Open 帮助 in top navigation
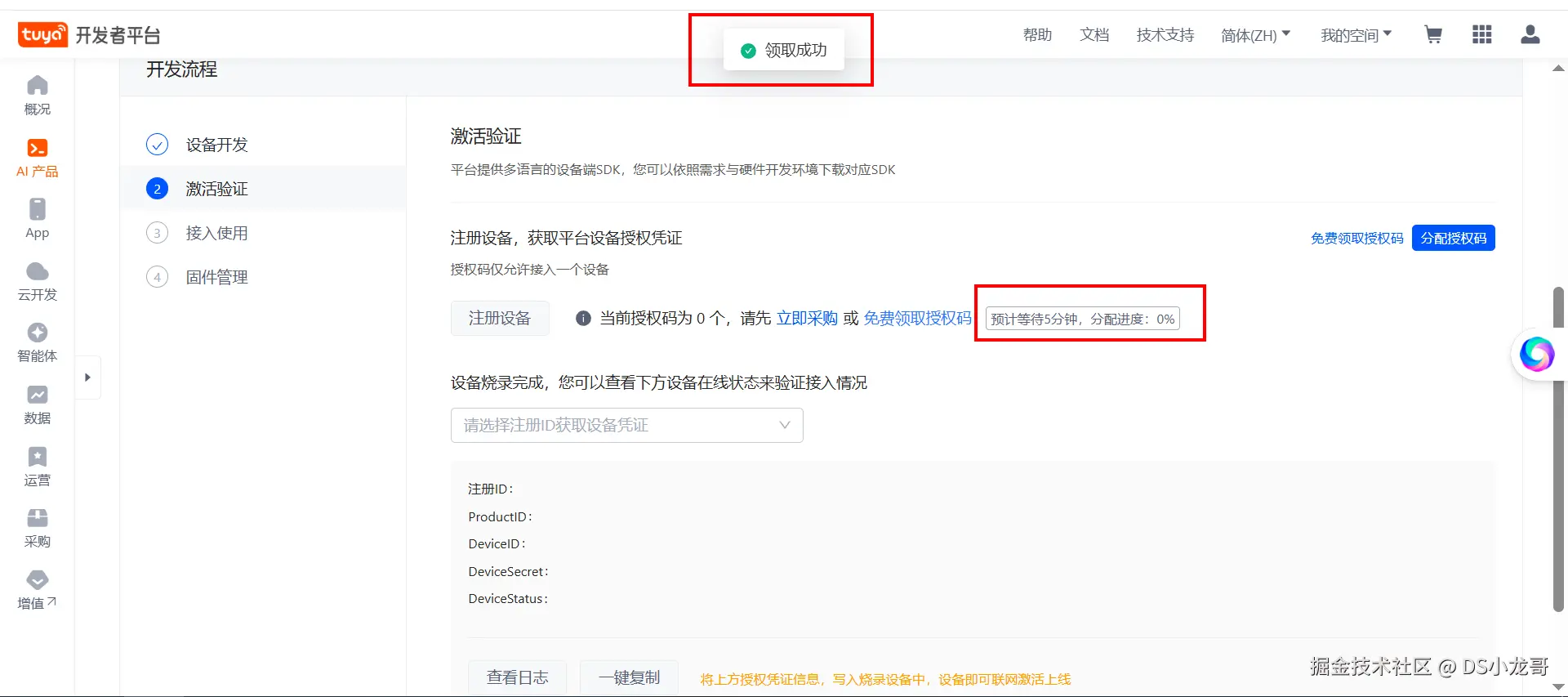The height and width of the screenshot is (697, 1568). pyautogui.click(x=1037, y=35)
